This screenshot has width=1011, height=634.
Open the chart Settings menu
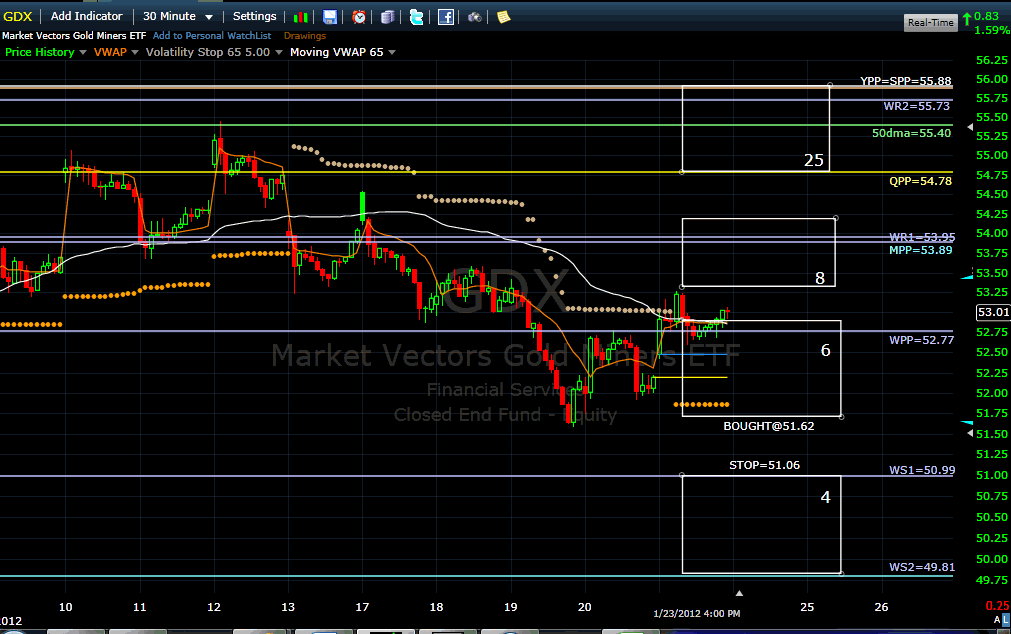coord(254,16)
